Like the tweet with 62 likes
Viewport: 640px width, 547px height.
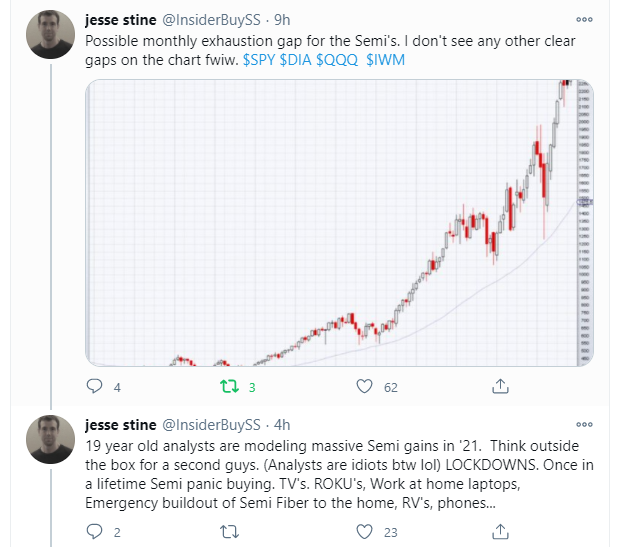click(365, 386)
